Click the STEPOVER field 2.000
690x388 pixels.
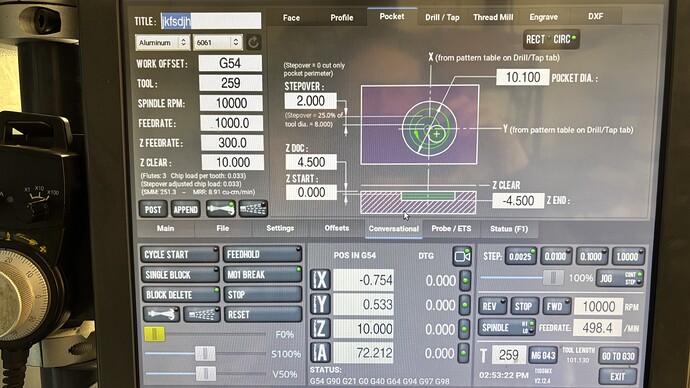pyautogui.click(x=311, y=101)
